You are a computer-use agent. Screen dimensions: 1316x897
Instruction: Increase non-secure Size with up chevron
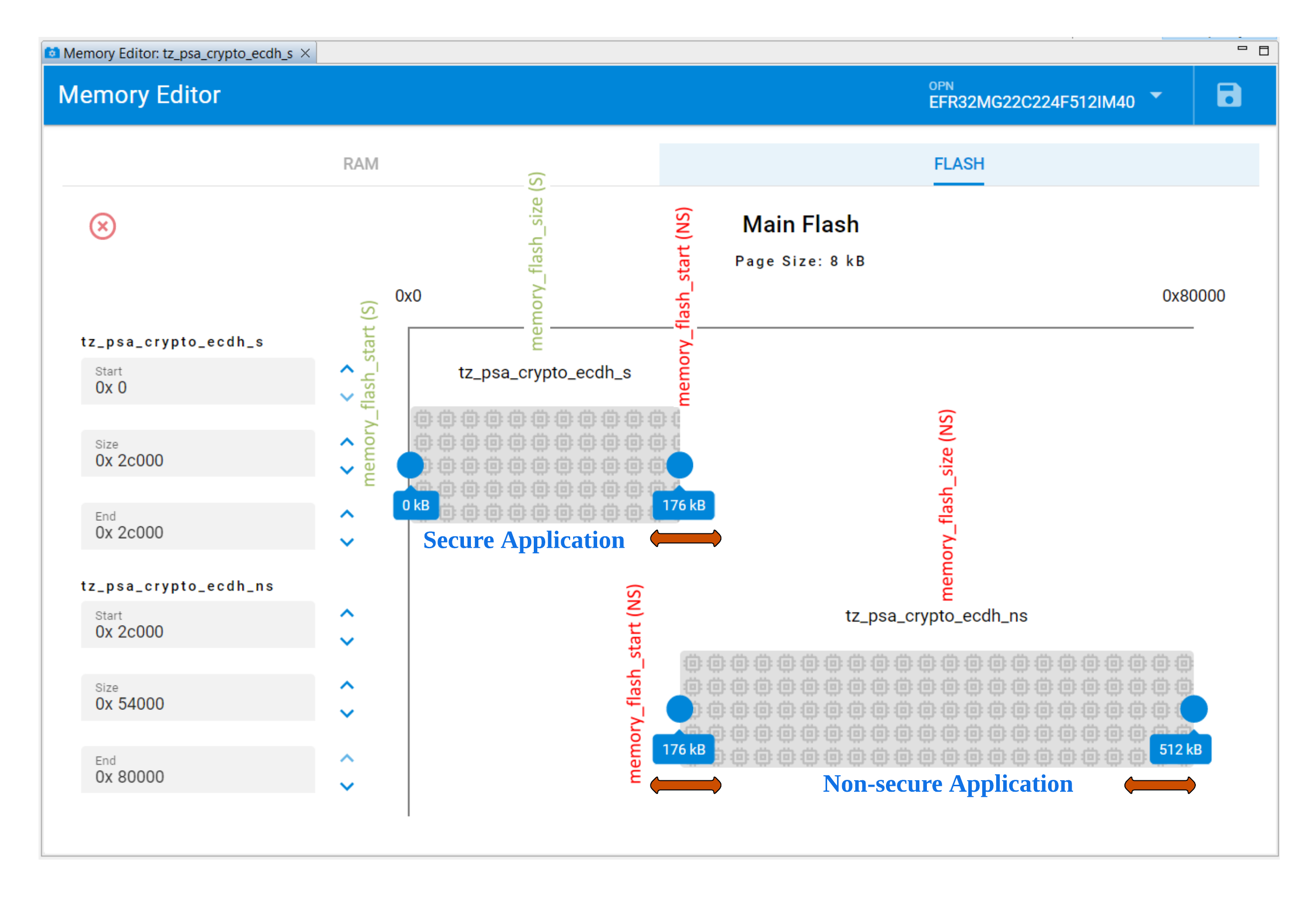click(347, 686)
